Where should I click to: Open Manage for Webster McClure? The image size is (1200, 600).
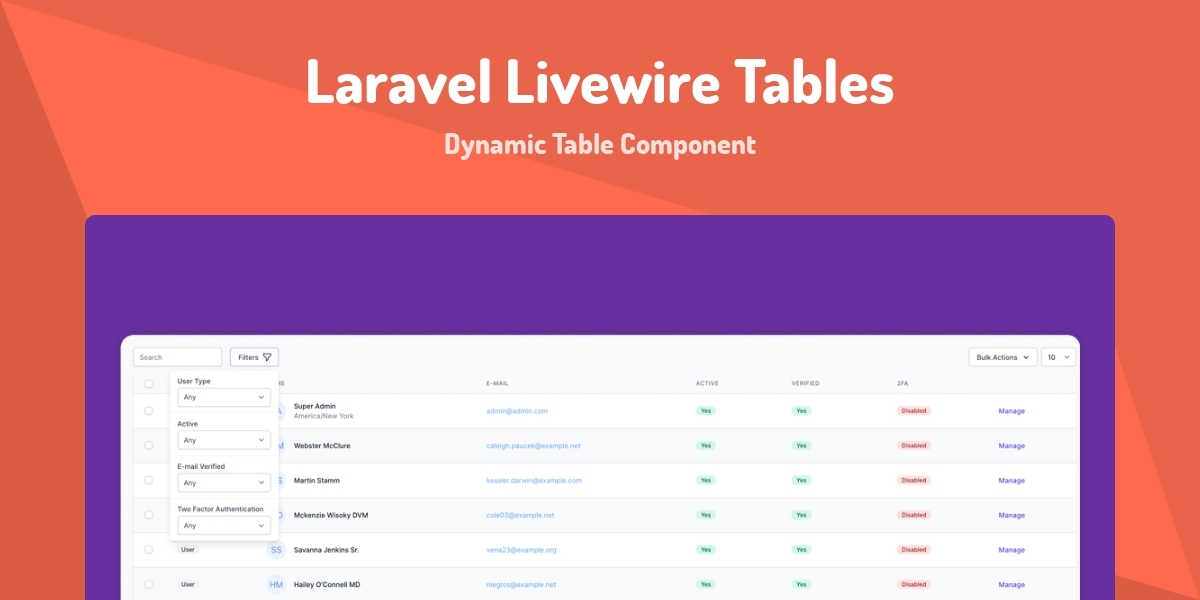point(1011,445)
